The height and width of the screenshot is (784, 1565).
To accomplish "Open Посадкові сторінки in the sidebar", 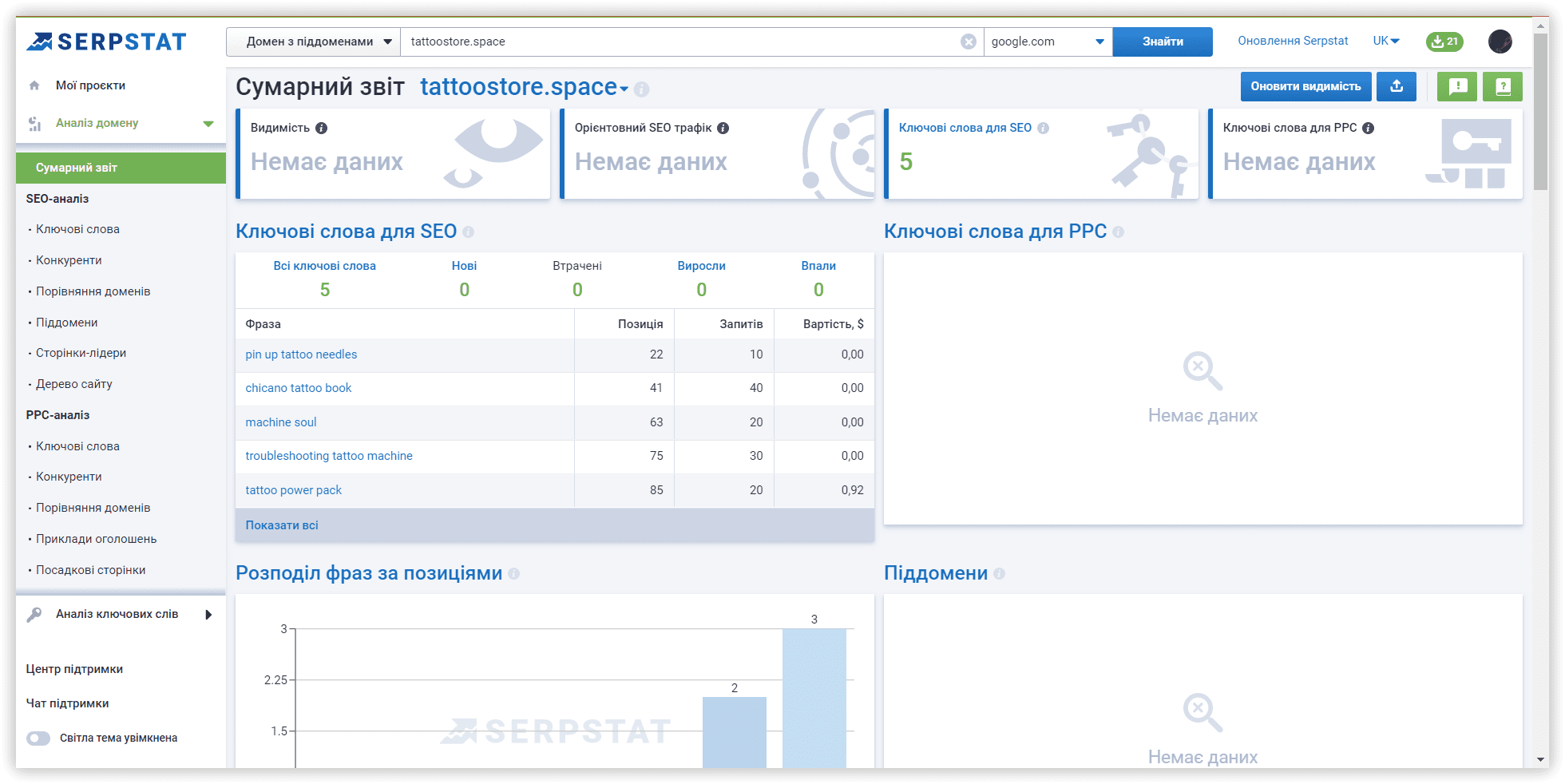I will point(90,570).
